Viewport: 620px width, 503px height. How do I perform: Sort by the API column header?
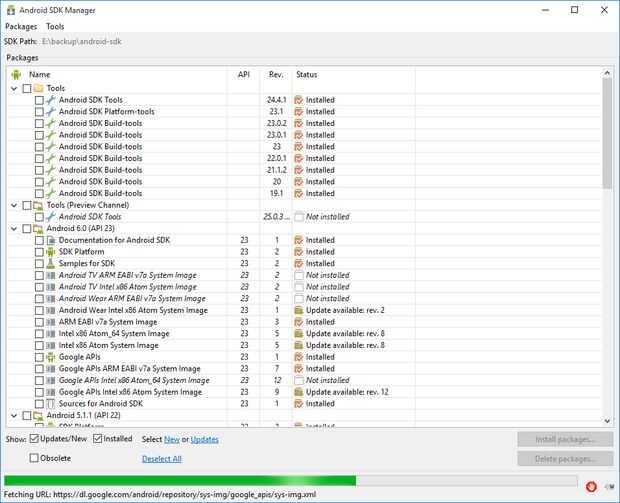[244, 74]
